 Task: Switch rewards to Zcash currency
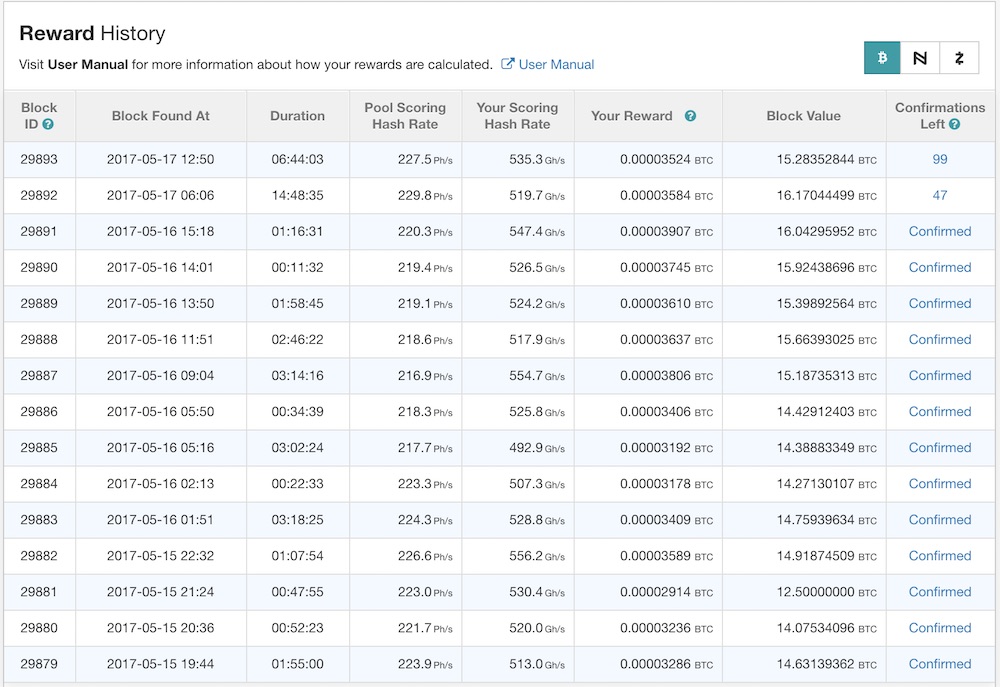point(959,58)
